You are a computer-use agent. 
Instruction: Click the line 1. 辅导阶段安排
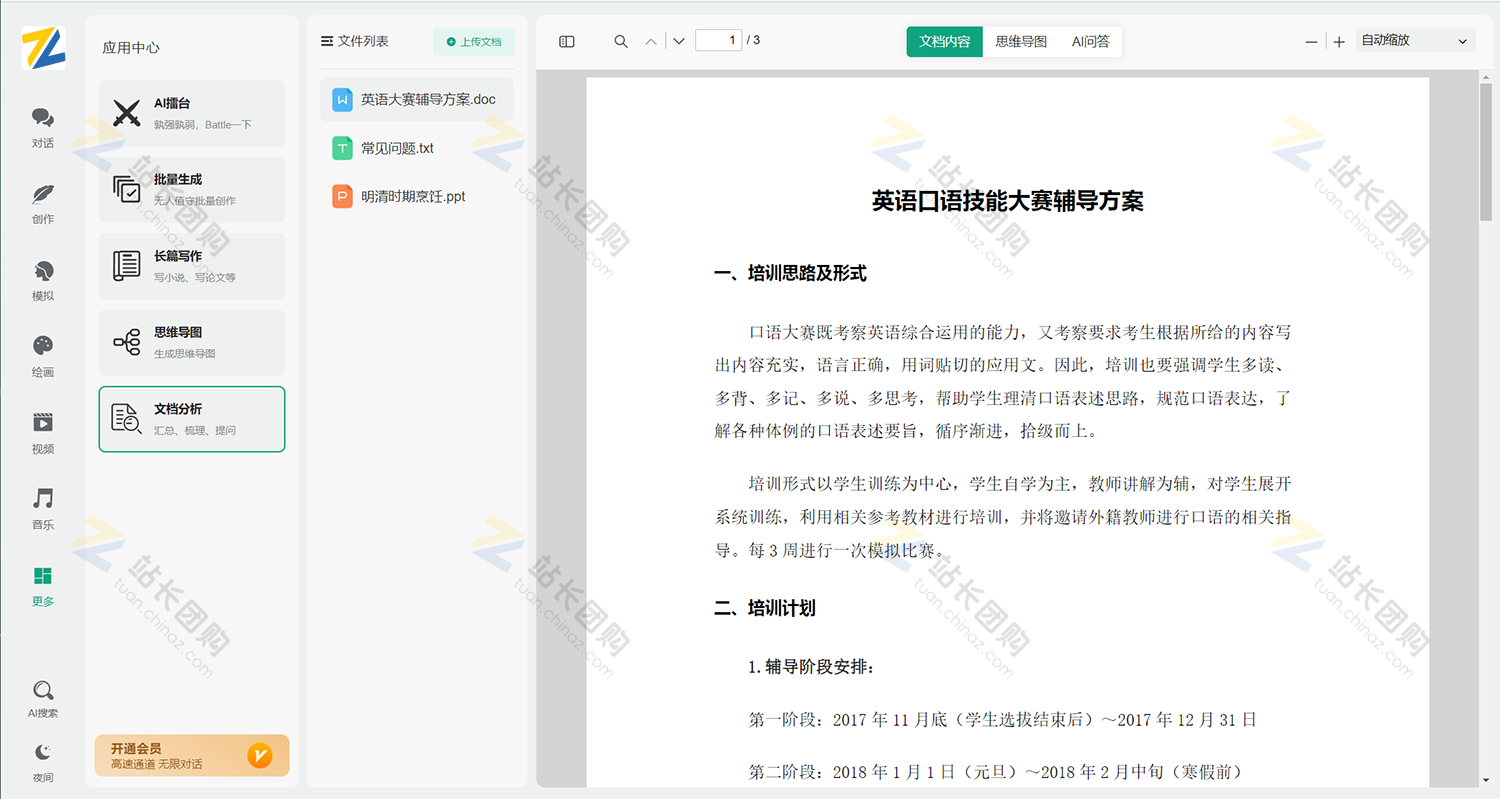pyautogui.click(x=811, y=666)
